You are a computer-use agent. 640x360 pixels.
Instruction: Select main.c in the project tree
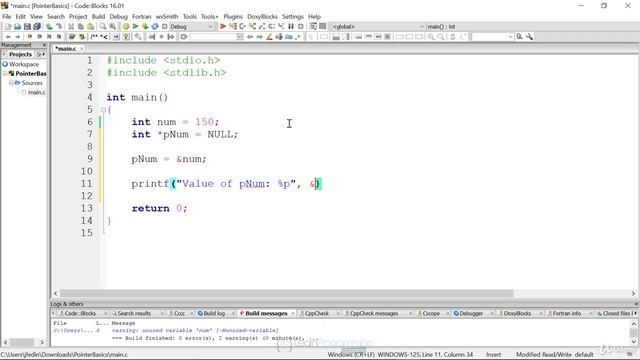click(x=36, y=92)
